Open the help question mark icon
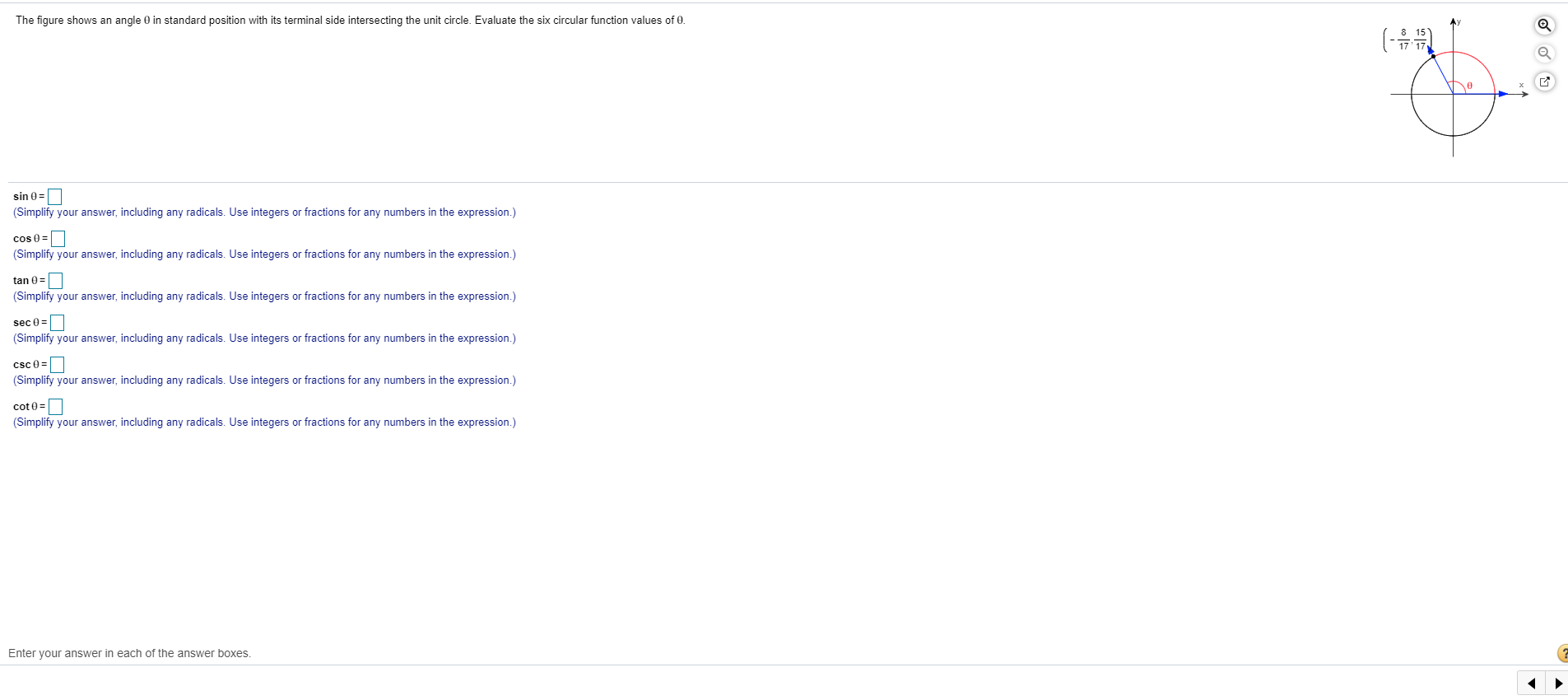 (x=1563, y=653)
